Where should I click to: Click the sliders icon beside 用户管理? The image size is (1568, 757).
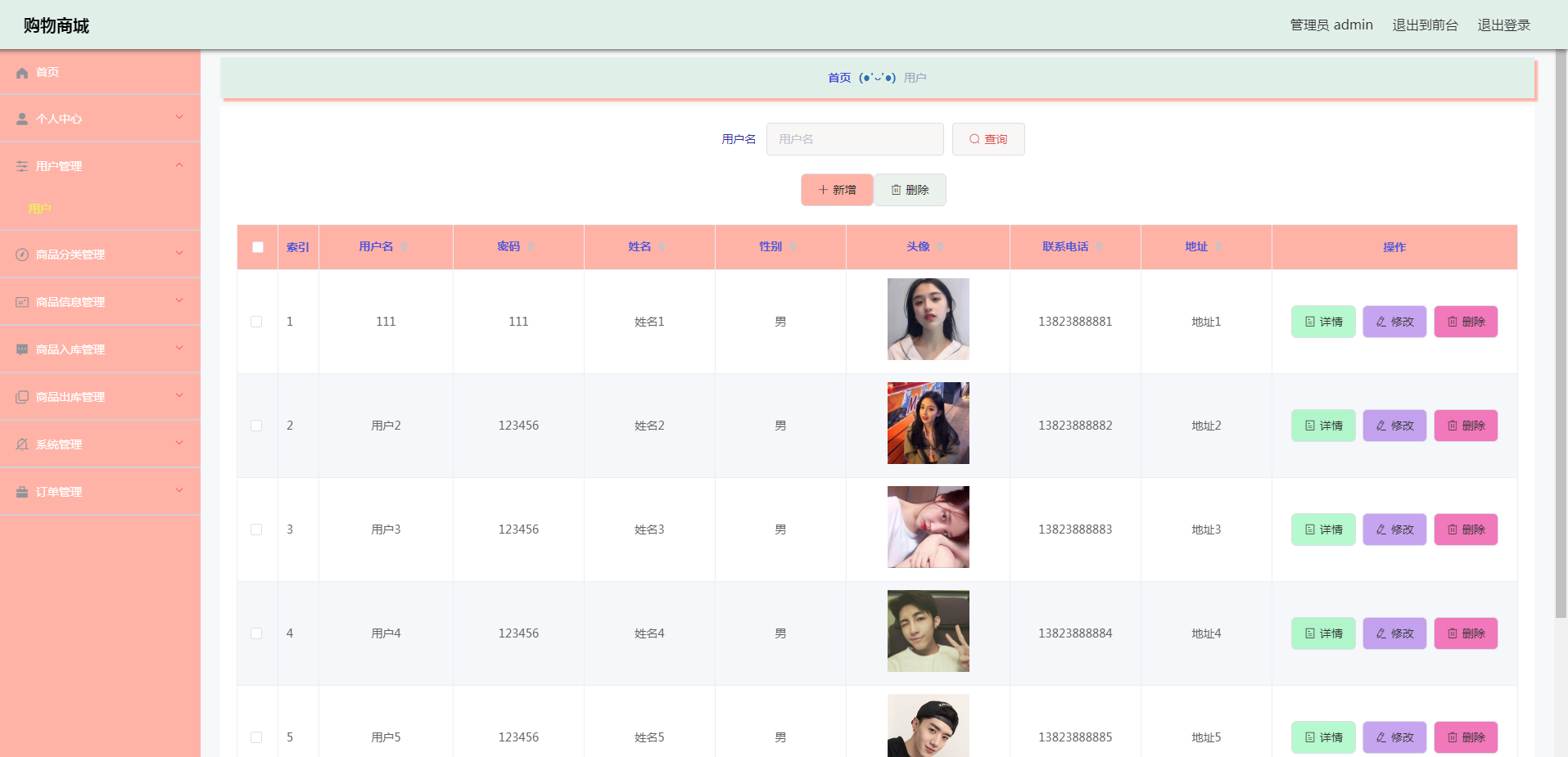pos(22,167)
